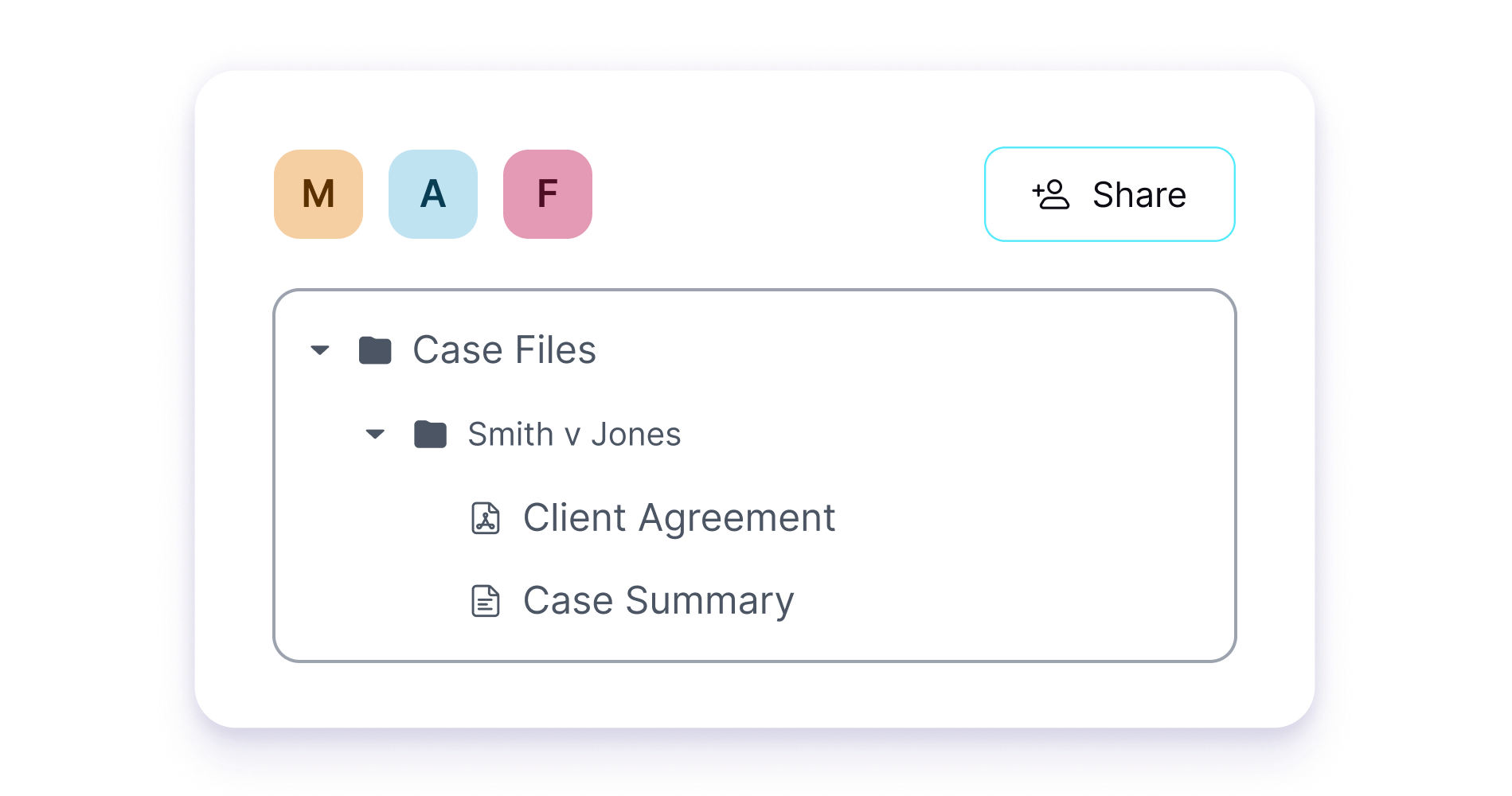Viewport: 1512px width, 796px height.
Task: Select the Case Files tree label
Action: click(x=504, y=350)
